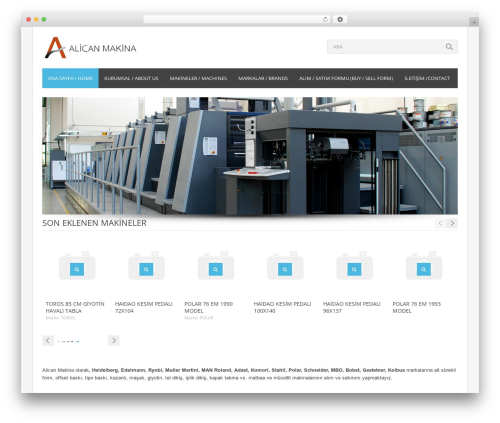This screenshot has width=500, height=423.
Task: Click browser download button next to address bar
Action: 340,19
